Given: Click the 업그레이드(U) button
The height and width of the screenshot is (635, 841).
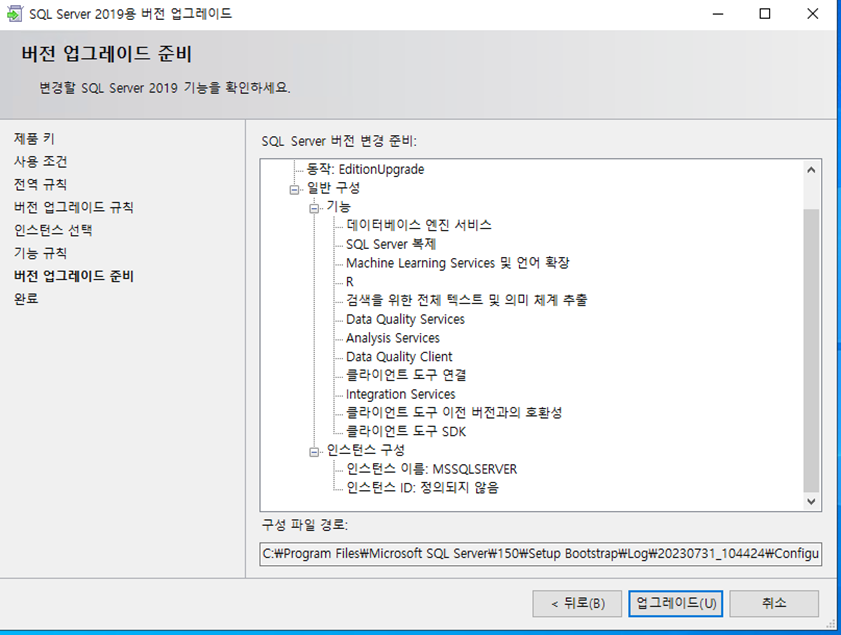Looking at the screenshot, I should (676, 603).
